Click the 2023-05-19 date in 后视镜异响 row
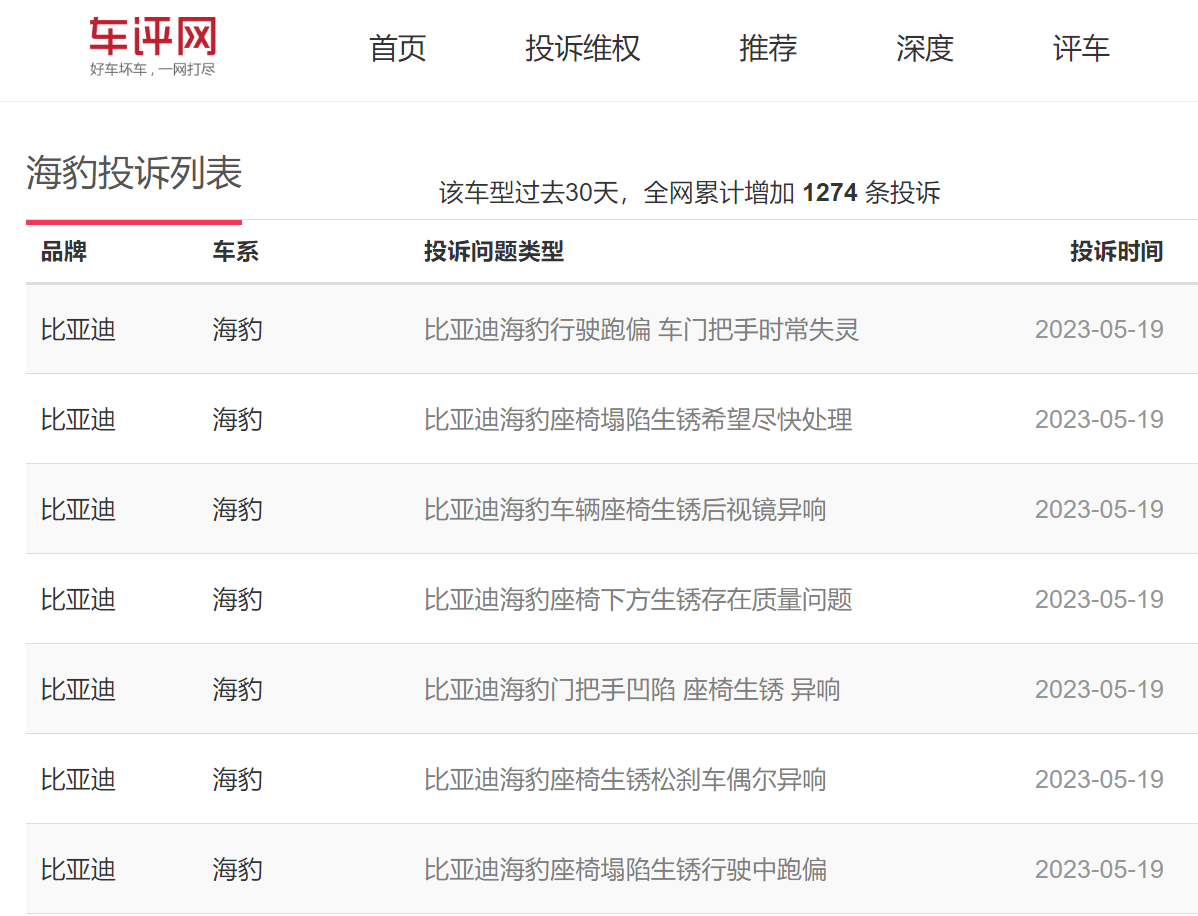 1099,510
